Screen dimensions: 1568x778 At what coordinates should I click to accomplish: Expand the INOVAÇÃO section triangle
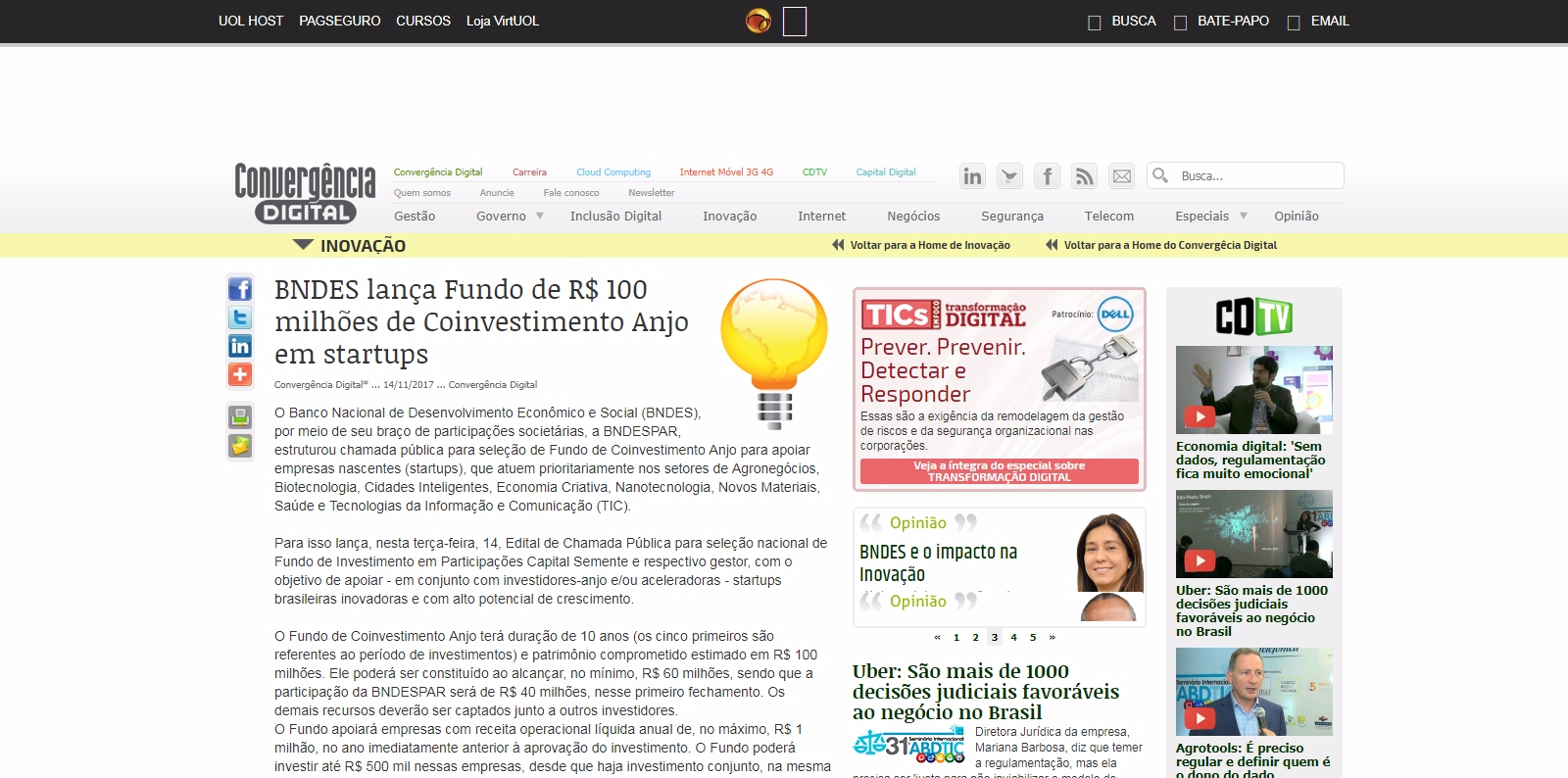click(x=303, y=245)
